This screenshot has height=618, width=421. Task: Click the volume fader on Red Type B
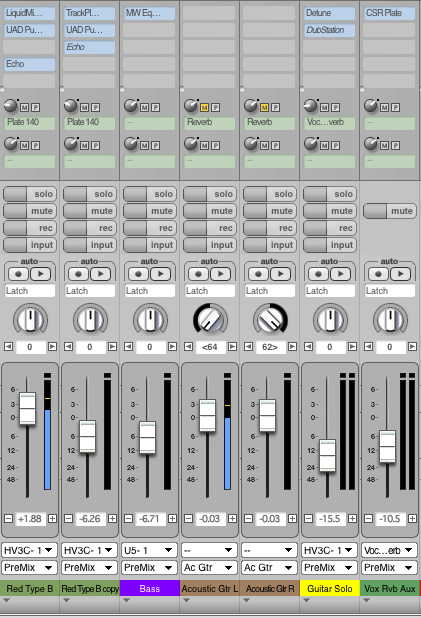28,408
